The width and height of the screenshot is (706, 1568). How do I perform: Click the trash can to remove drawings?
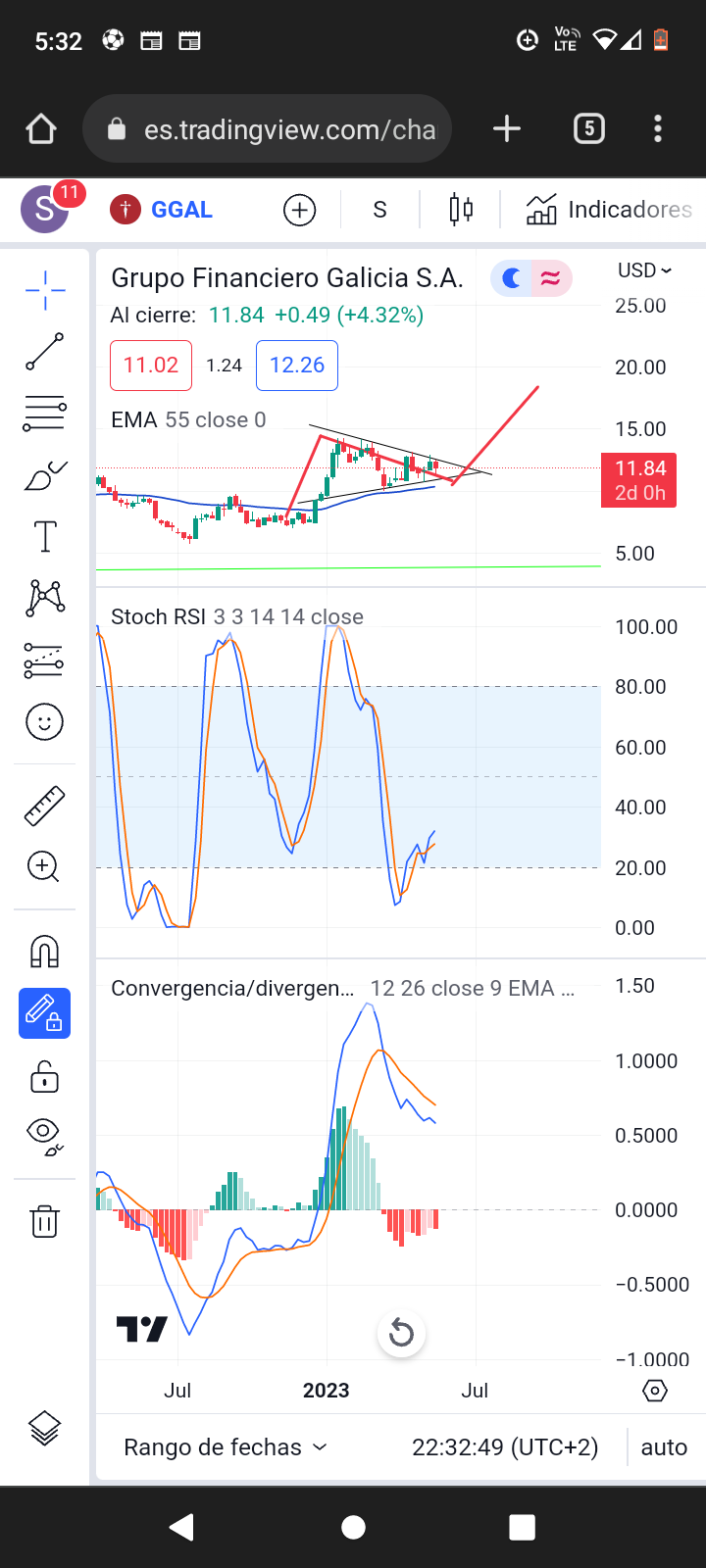(44, 1221)
